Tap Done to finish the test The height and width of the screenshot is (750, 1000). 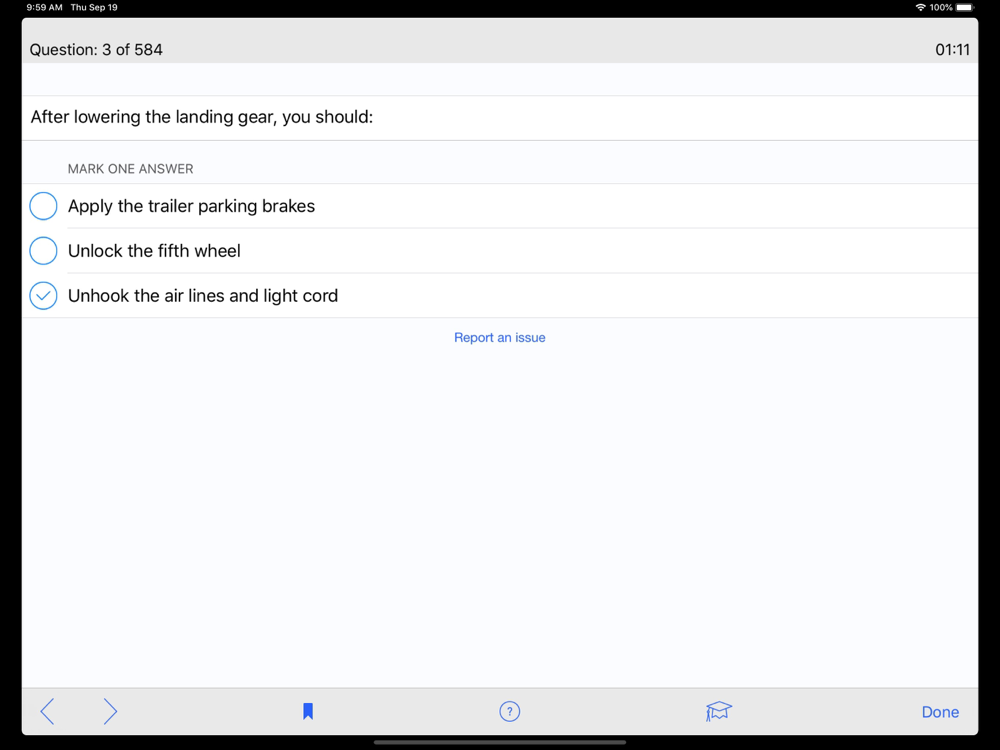[940, 712]
